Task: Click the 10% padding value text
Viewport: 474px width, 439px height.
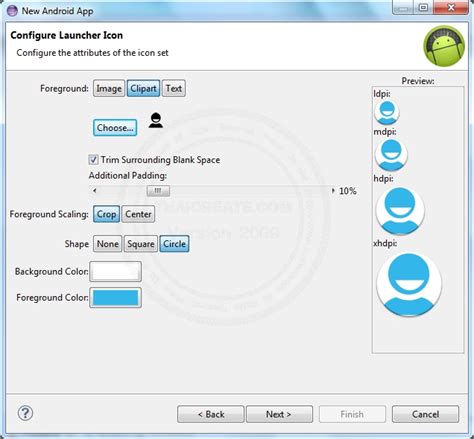Action: [348, 191]
